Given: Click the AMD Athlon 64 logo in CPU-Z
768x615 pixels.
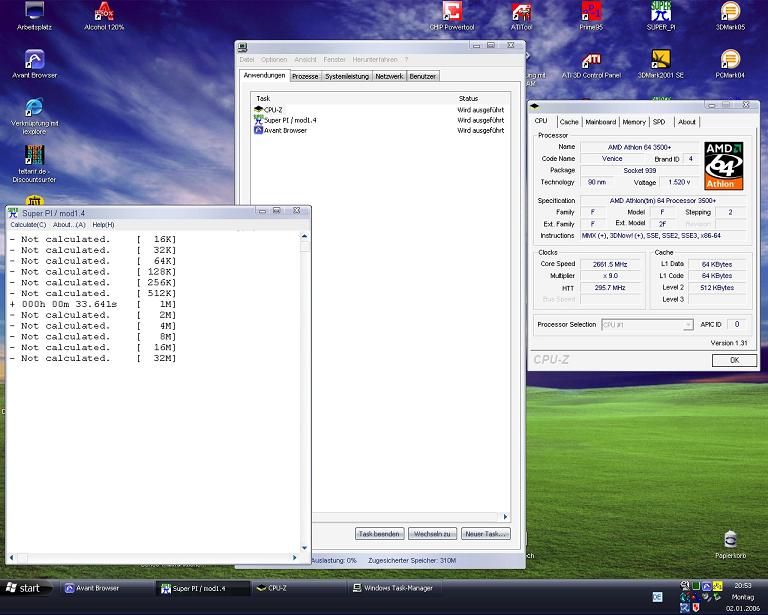Looking at the screenshot, I should [723, 166].
